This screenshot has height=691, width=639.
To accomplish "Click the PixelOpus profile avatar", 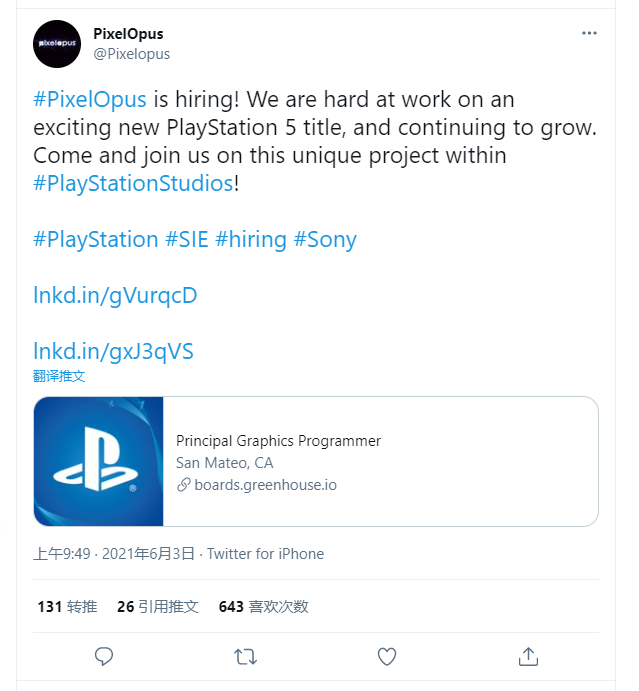I will pyautogui.click(x=57, y=44).
